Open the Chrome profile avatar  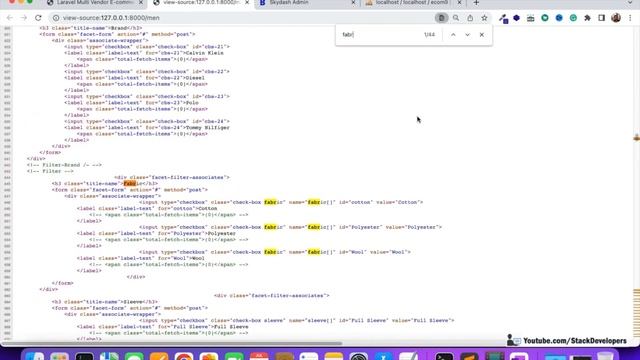pos(616,18)
